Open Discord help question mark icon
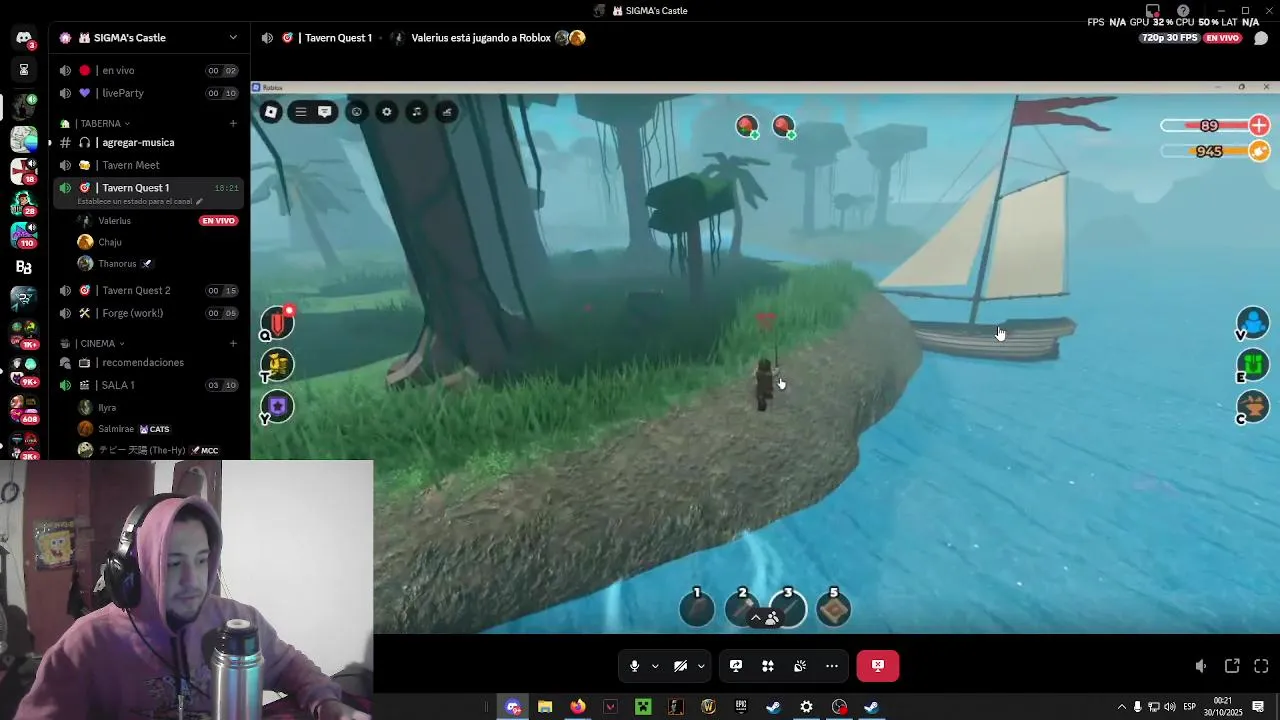 pyautogui.click(x=1183, y=11)
